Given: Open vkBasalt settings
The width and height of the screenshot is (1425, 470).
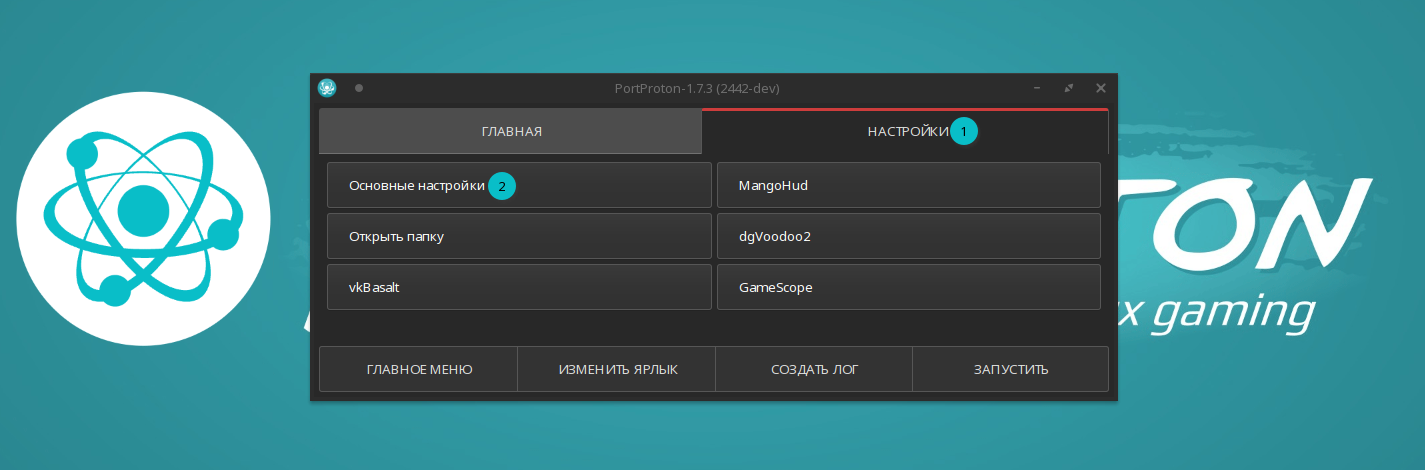Looking at the screenshot, I should point(519,287).
